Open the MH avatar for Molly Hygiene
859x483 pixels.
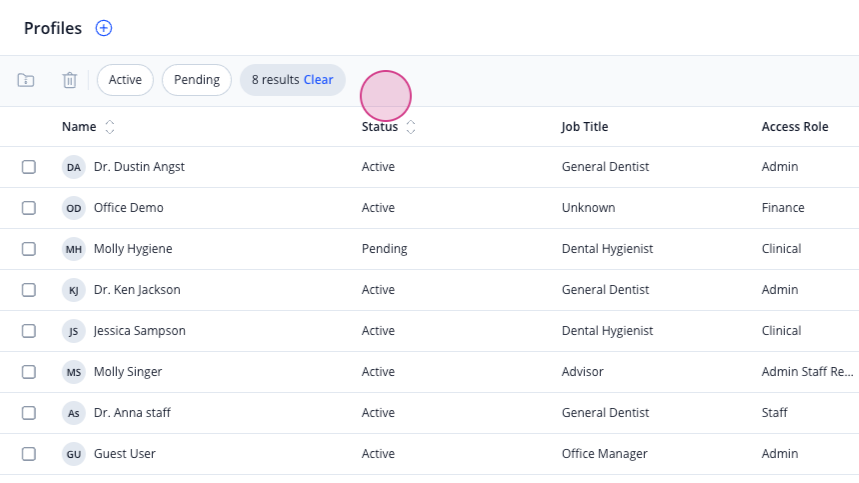[73, 249]
